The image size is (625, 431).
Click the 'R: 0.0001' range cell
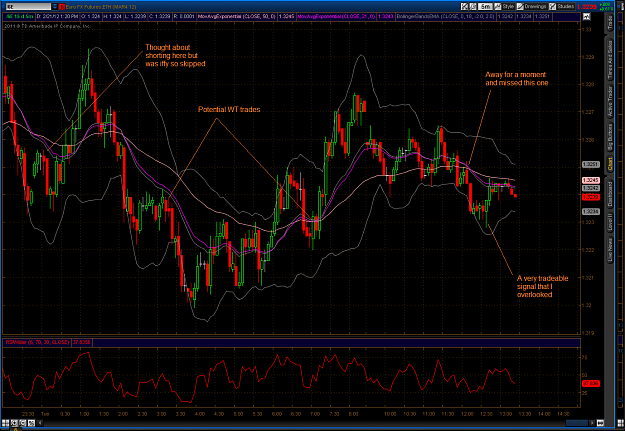[x=185, y=17]
